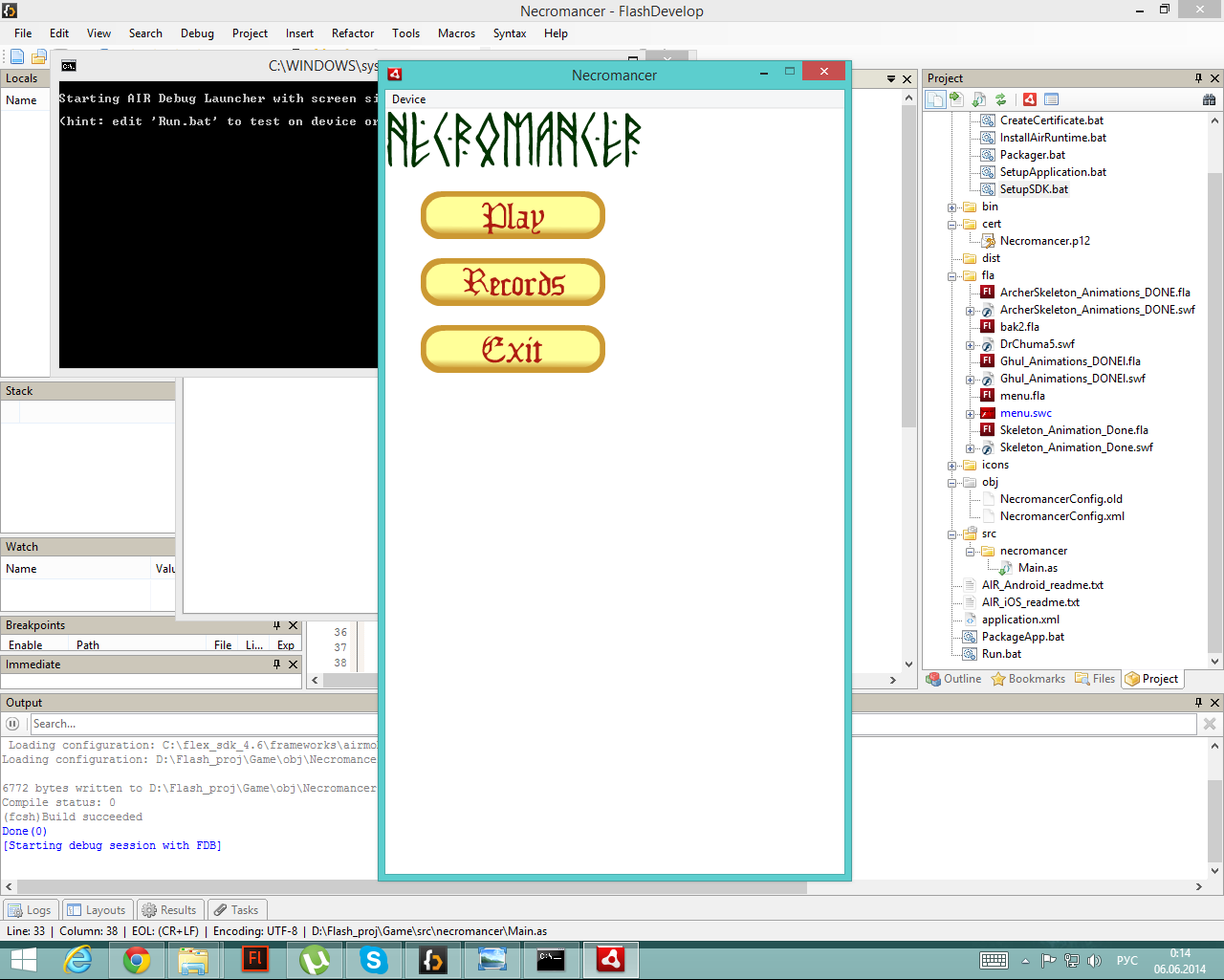Open Skype from taskbar
The image size is (1224, 980).
[x=374, y=959]
